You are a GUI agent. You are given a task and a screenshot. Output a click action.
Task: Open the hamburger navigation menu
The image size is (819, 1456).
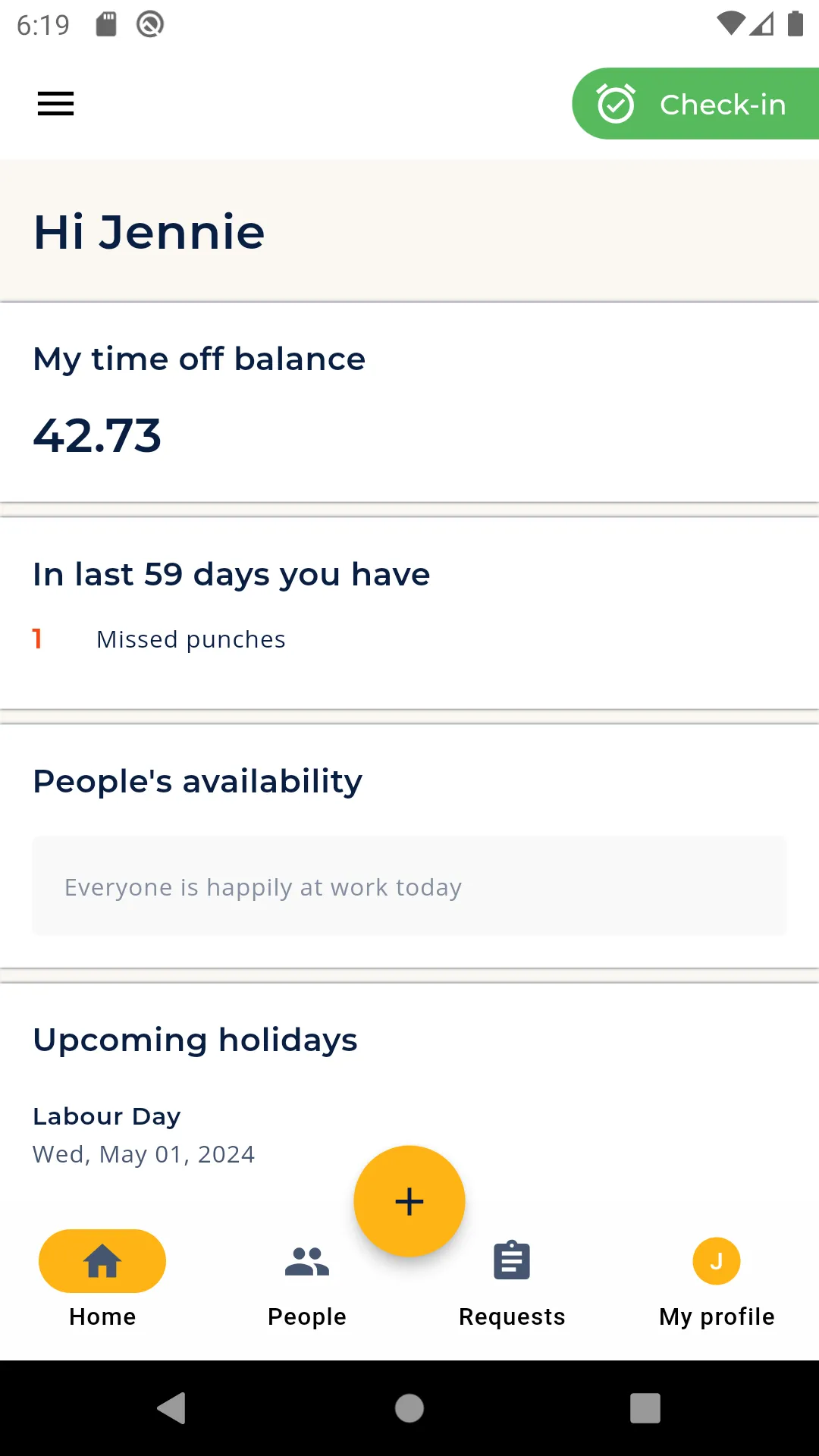(x=56, y=104)
